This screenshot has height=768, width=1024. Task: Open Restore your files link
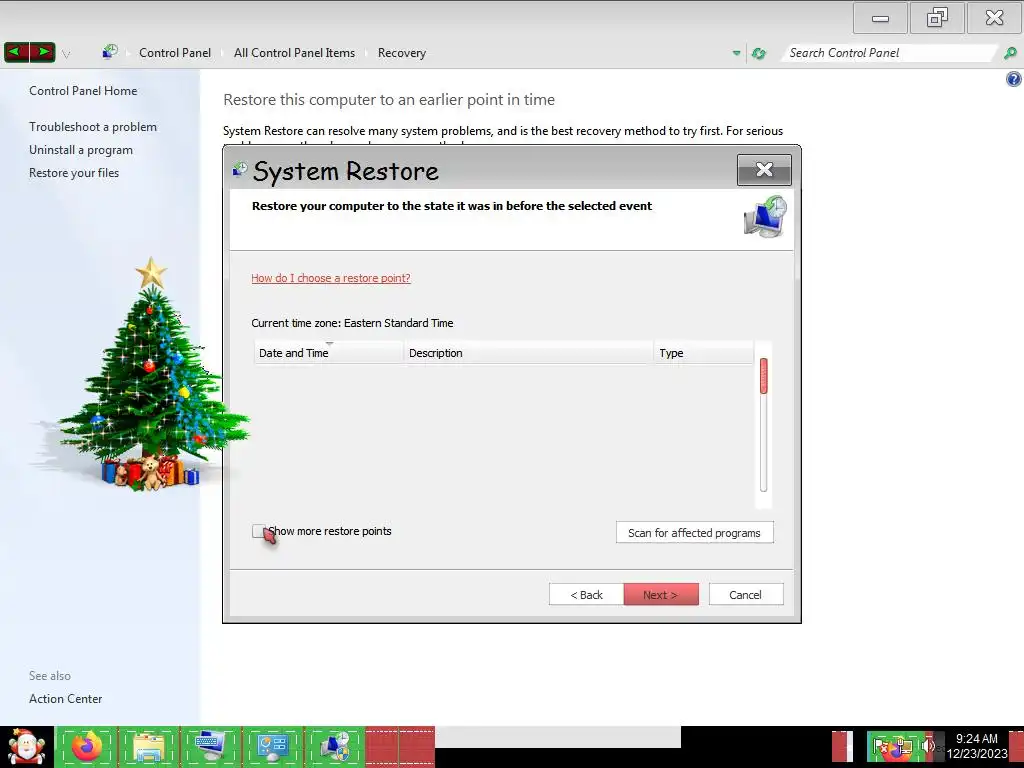74,172
